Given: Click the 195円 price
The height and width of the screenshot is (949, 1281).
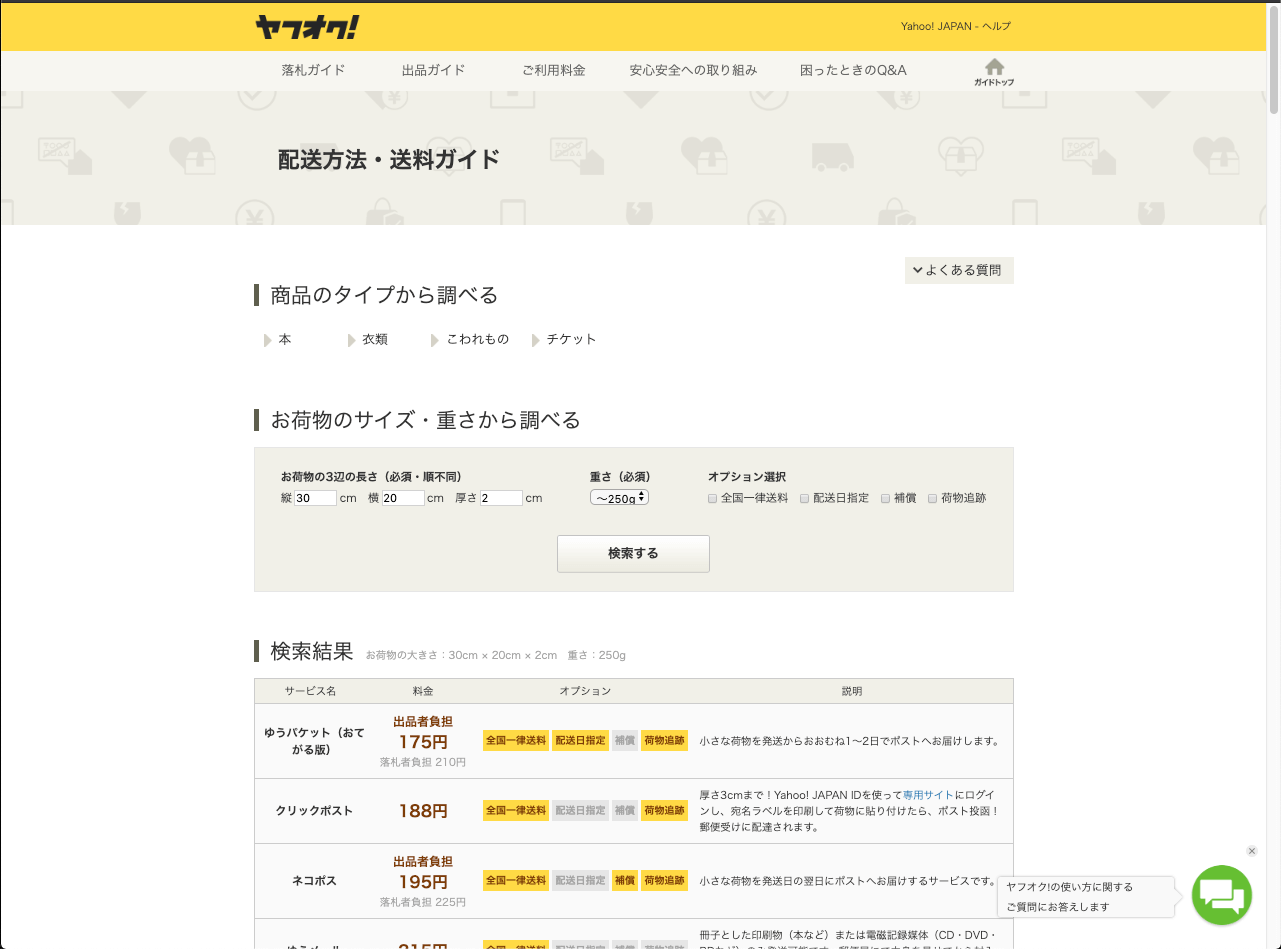Looking at the screenshot, I should click(423, 882).
